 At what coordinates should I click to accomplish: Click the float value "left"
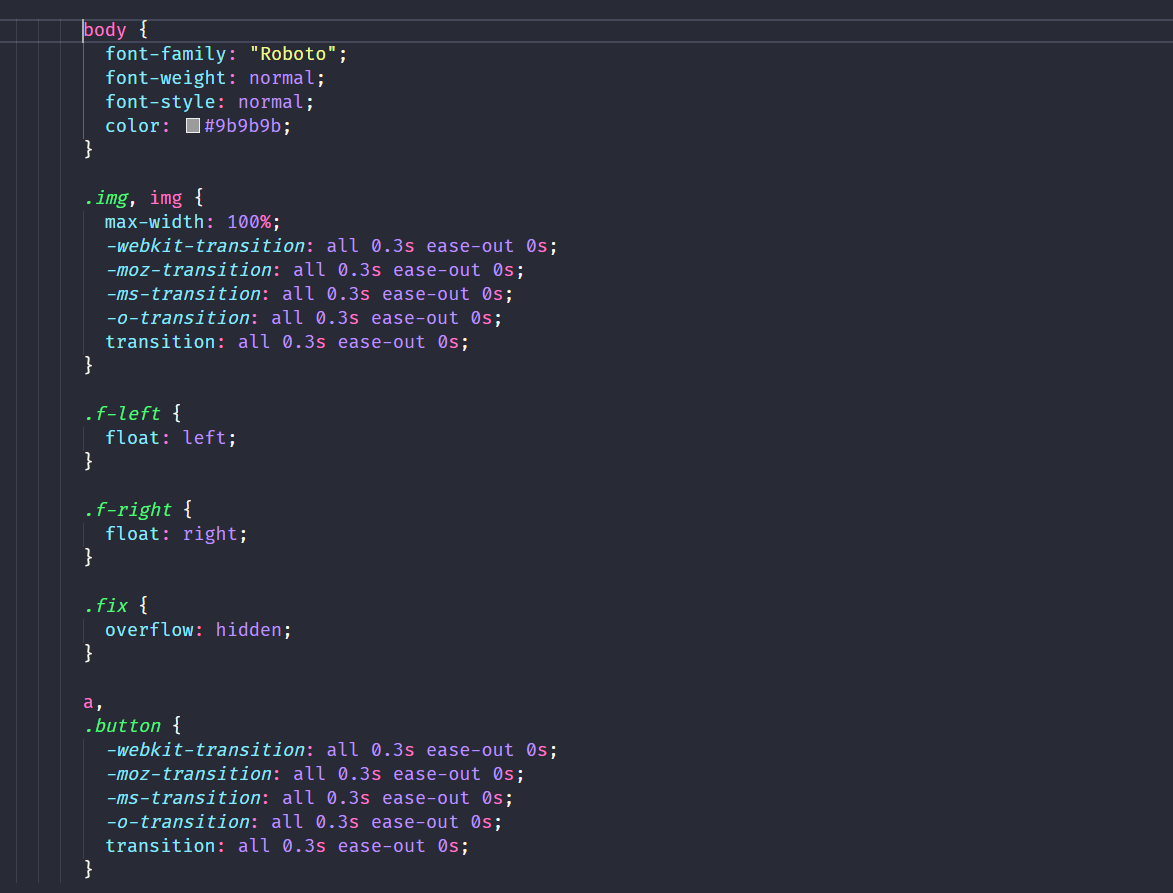(x=204, y=438)
